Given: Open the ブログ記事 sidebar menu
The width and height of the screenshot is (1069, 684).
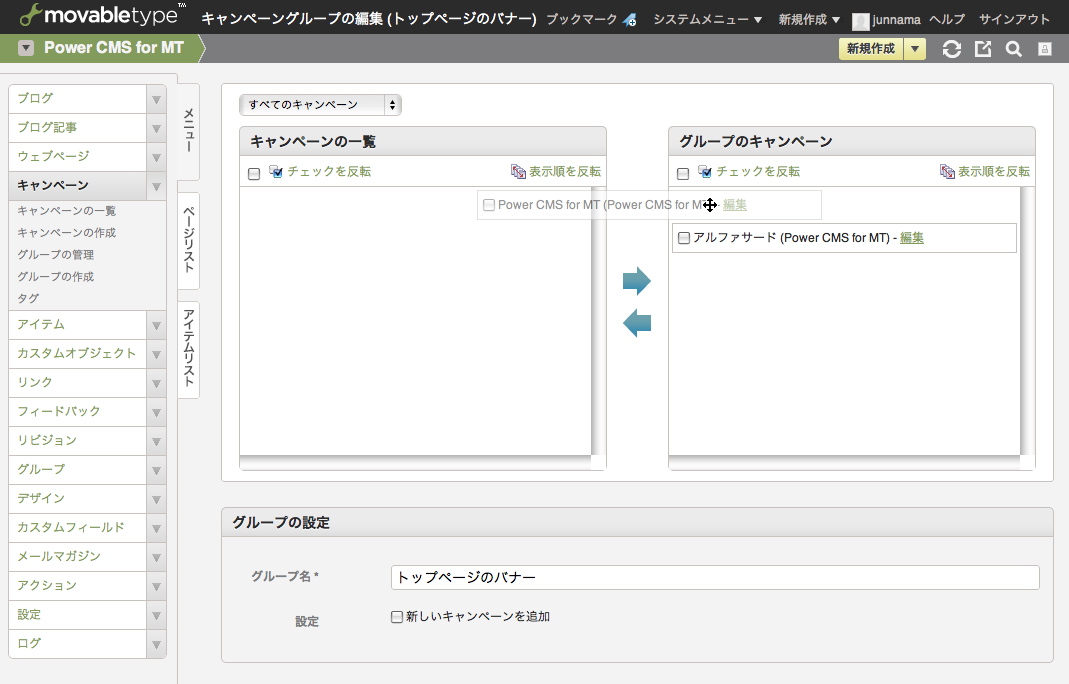Looking at the screenshot, I should point(79,128).
